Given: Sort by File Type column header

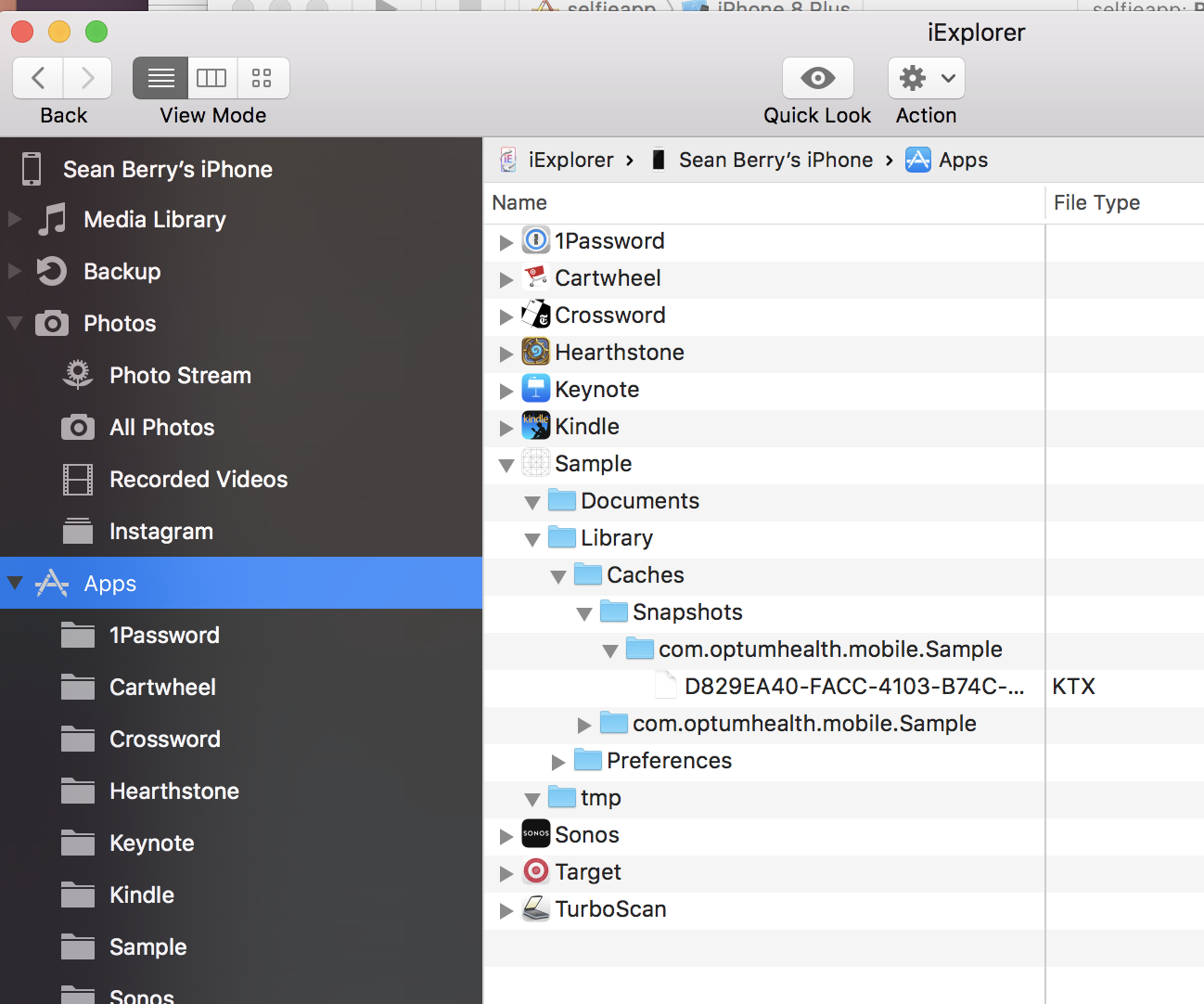Looking at the screenshot, I should click(1125, 202).
